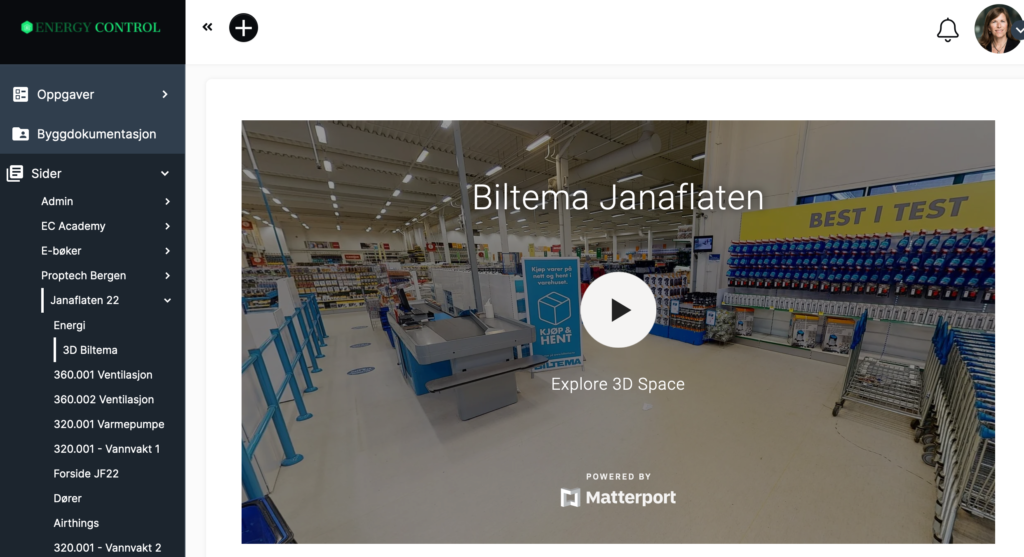Play the Biltema Janaflaten 3D tour

point(618,310)
